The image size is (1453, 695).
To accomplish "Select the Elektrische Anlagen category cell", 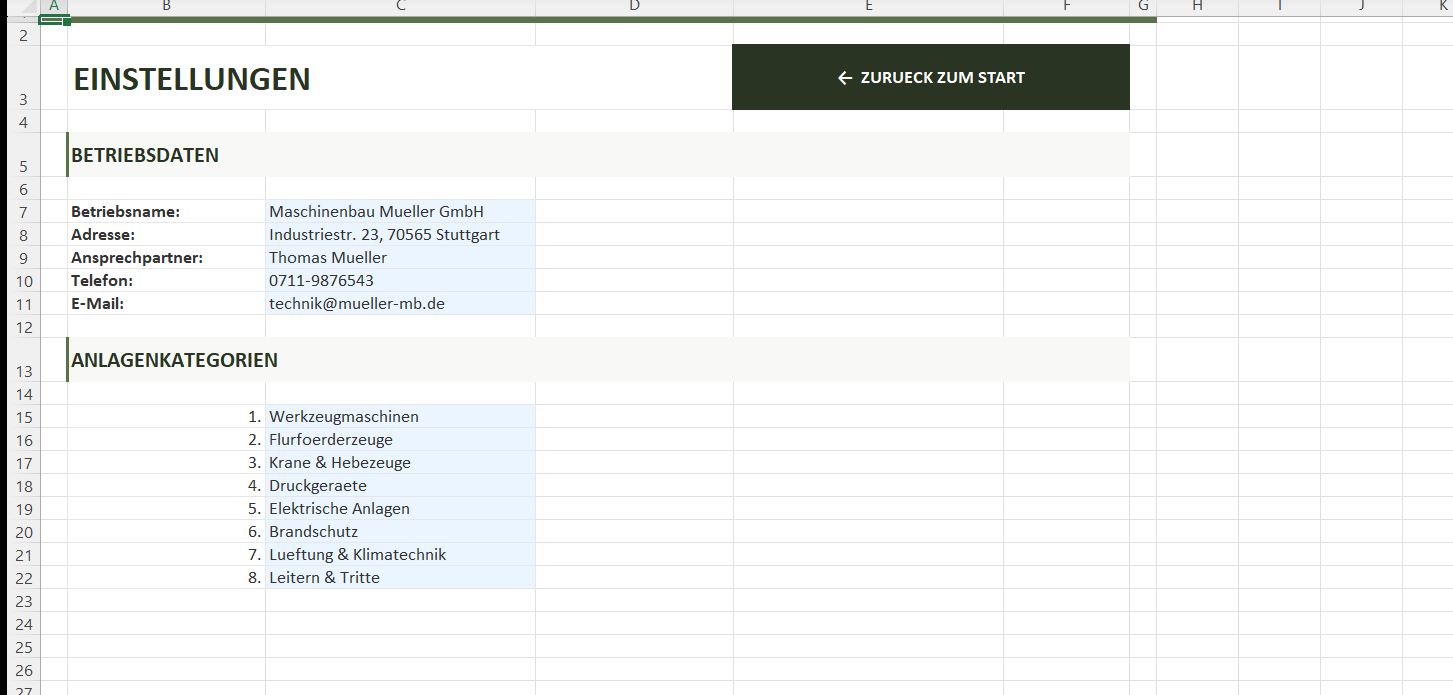I will point(400,508).
